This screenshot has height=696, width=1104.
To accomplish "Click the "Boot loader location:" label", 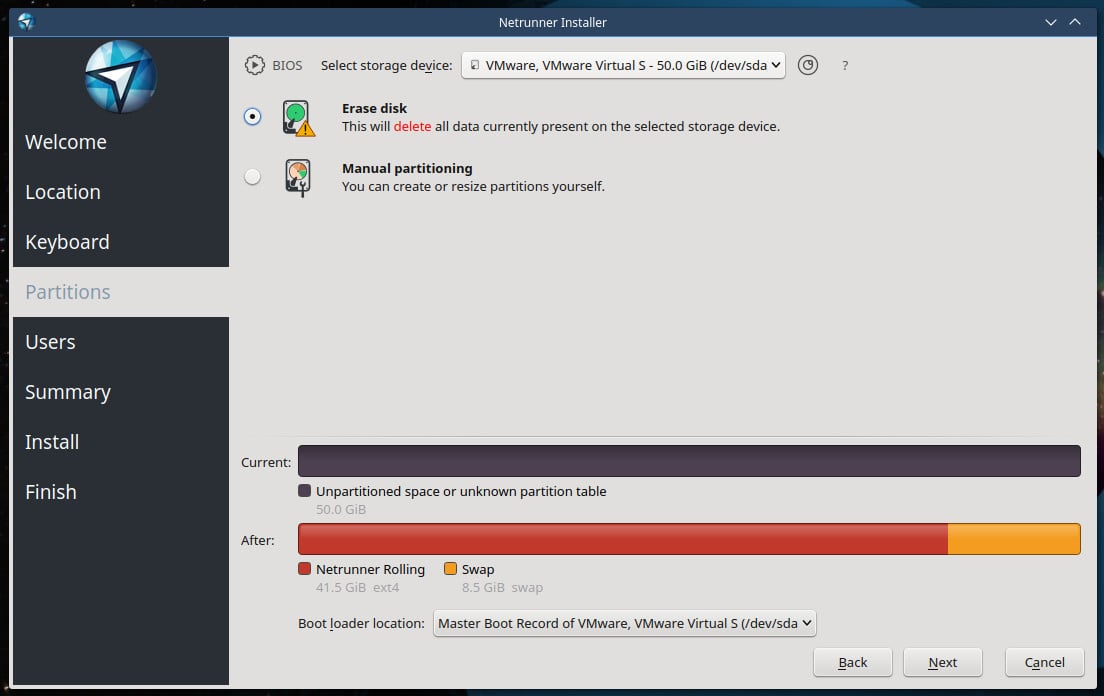I will [x=361, y=624].
